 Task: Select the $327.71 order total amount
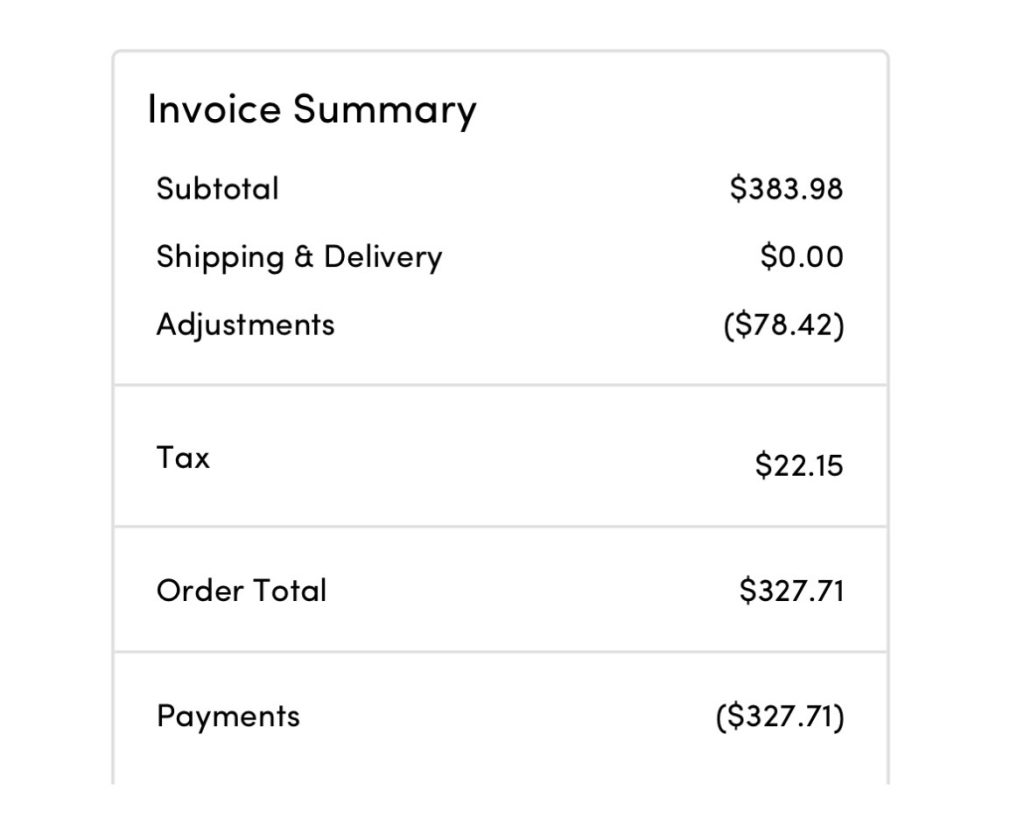791,590
